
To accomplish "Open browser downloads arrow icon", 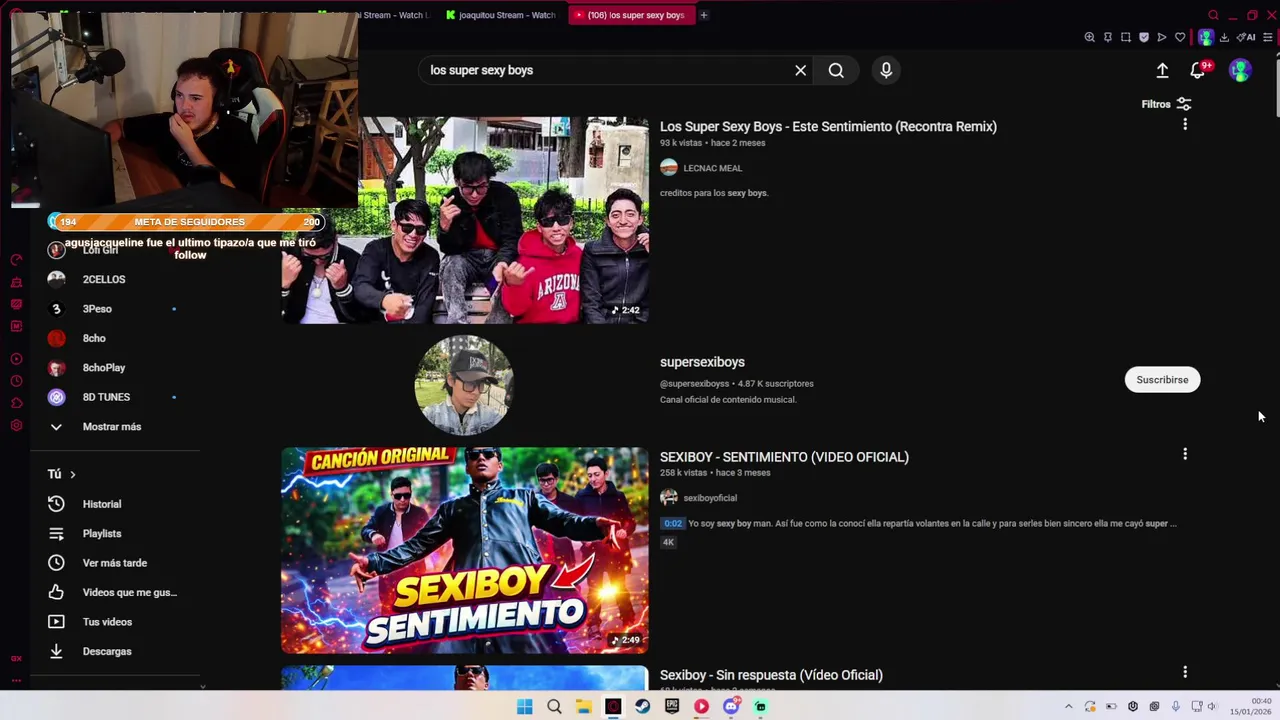I will point(1224,37).
